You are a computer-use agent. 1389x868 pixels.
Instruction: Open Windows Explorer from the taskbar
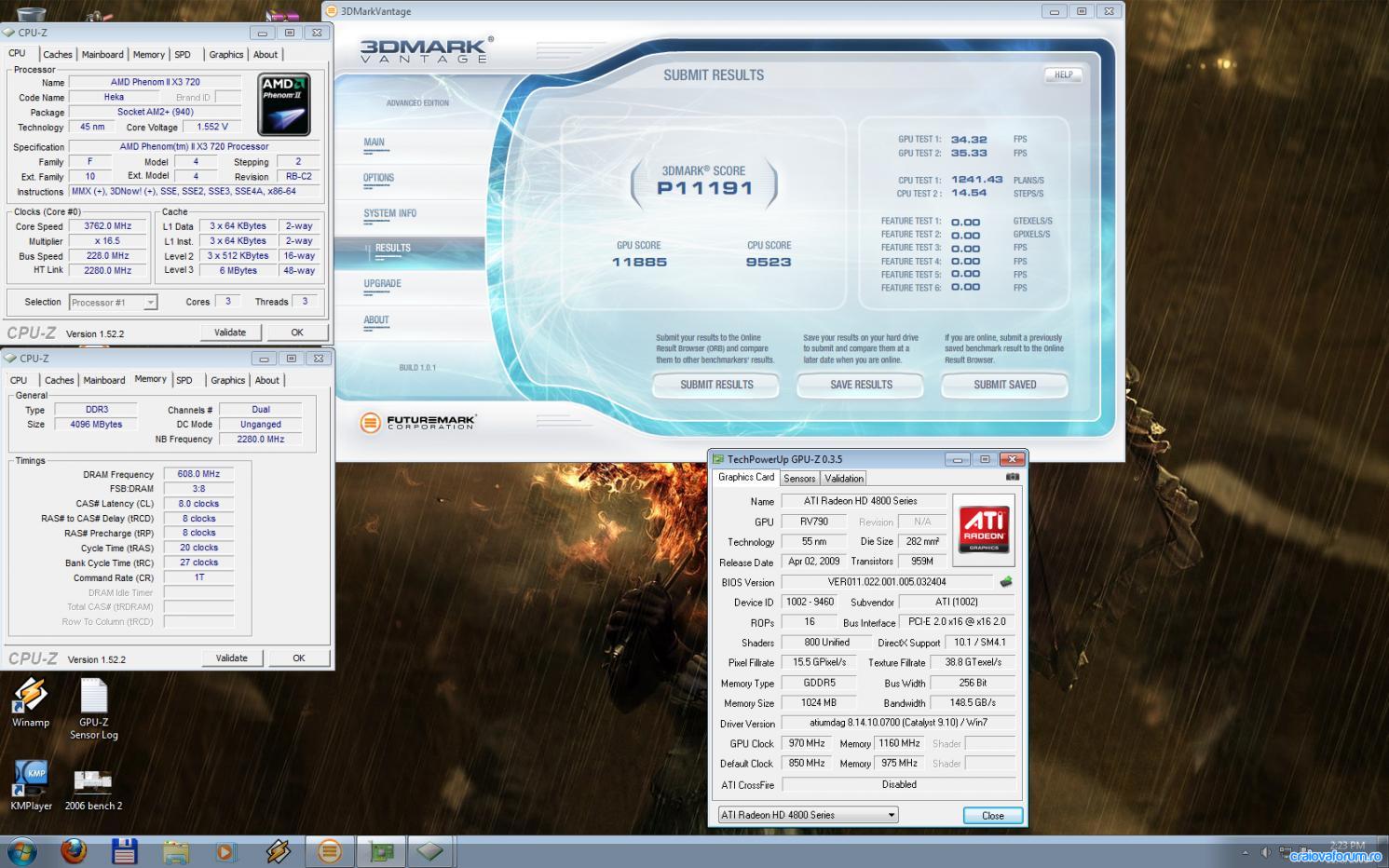click(175, 851)
